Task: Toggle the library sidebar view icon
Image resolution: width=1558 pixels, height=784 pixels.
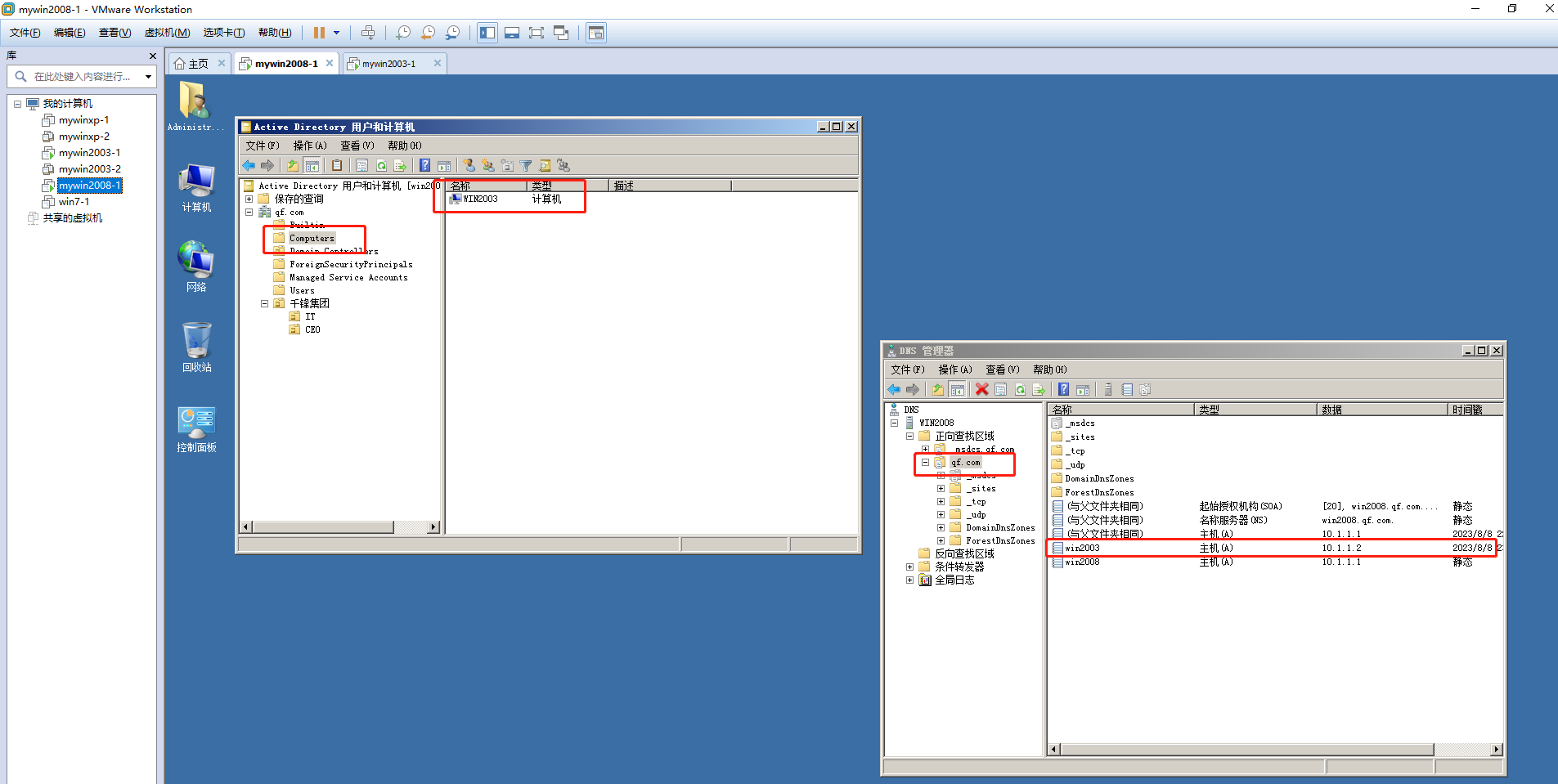Action: click(x=487, y=33)
